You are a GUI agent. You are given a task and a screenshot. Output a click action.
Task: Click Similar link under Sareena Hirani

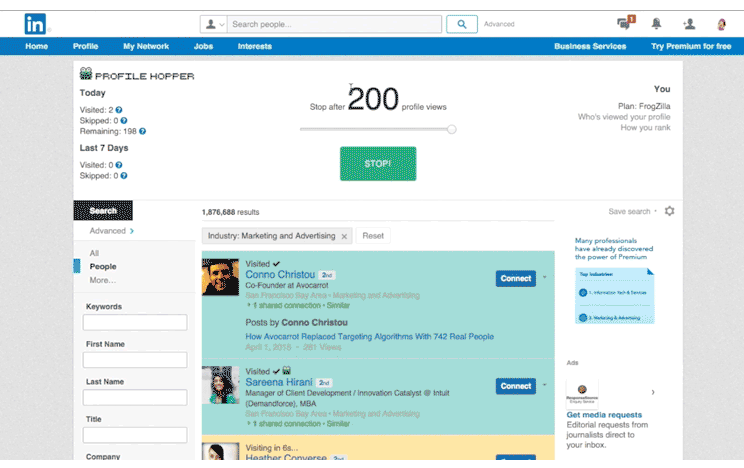tap(338, 424)
